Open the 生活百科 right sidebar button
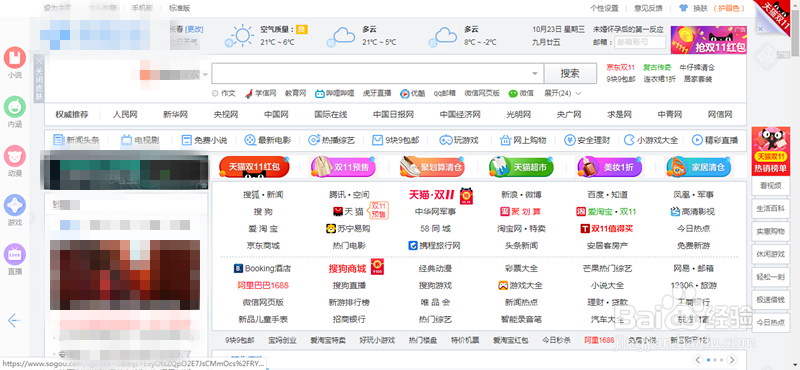Viewport: 800px width, 370px height. point(770,208)
